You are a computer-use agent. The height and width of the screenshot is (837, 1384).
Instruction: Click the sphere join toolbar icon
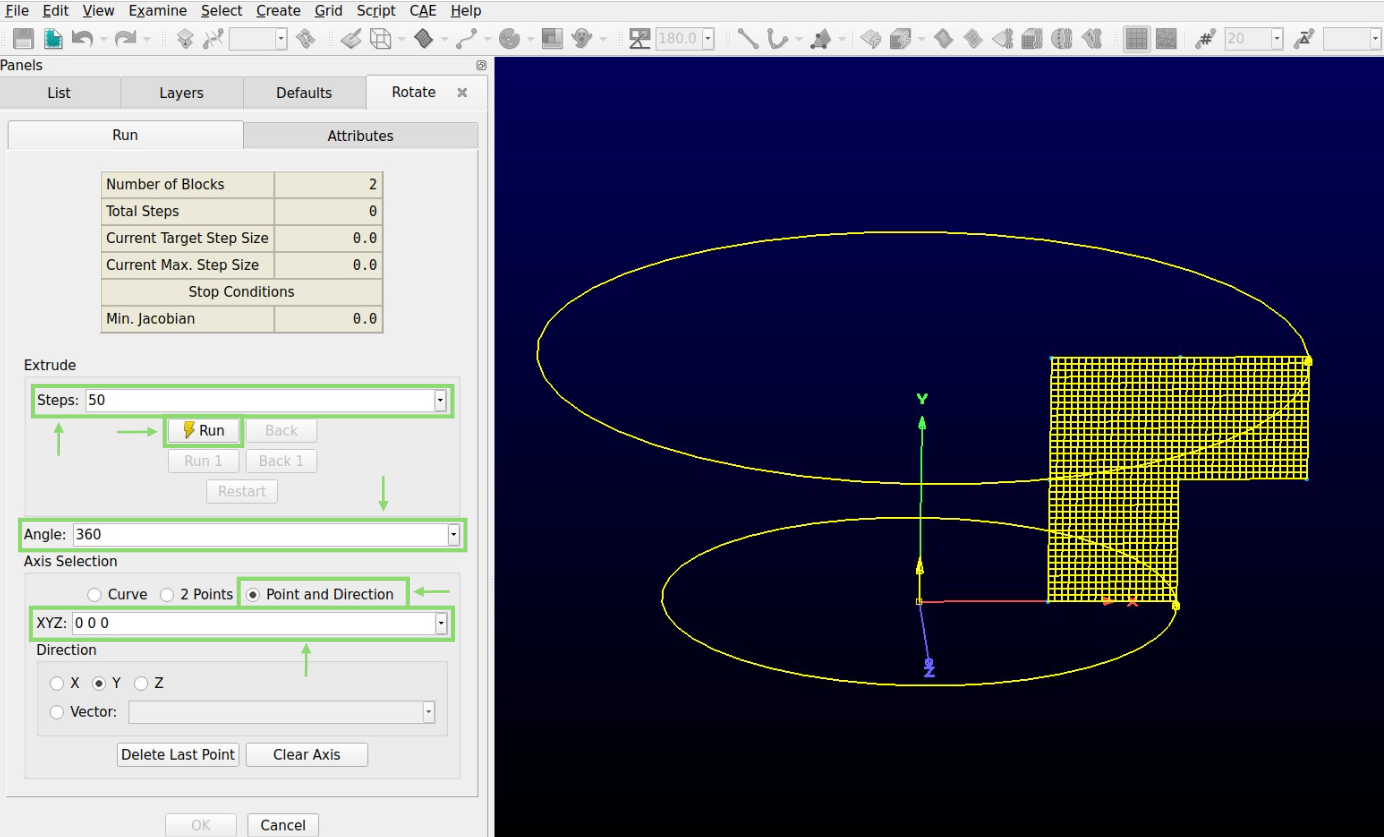click(1061, 39)
